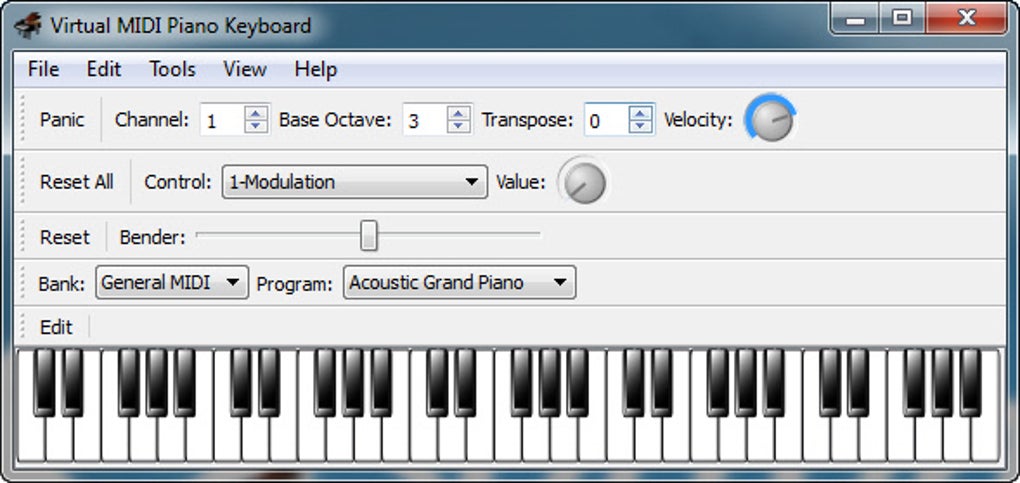Click the Bender slider handle
Image resolution: width=1020 pixels, height=483 pixels.
369,235
